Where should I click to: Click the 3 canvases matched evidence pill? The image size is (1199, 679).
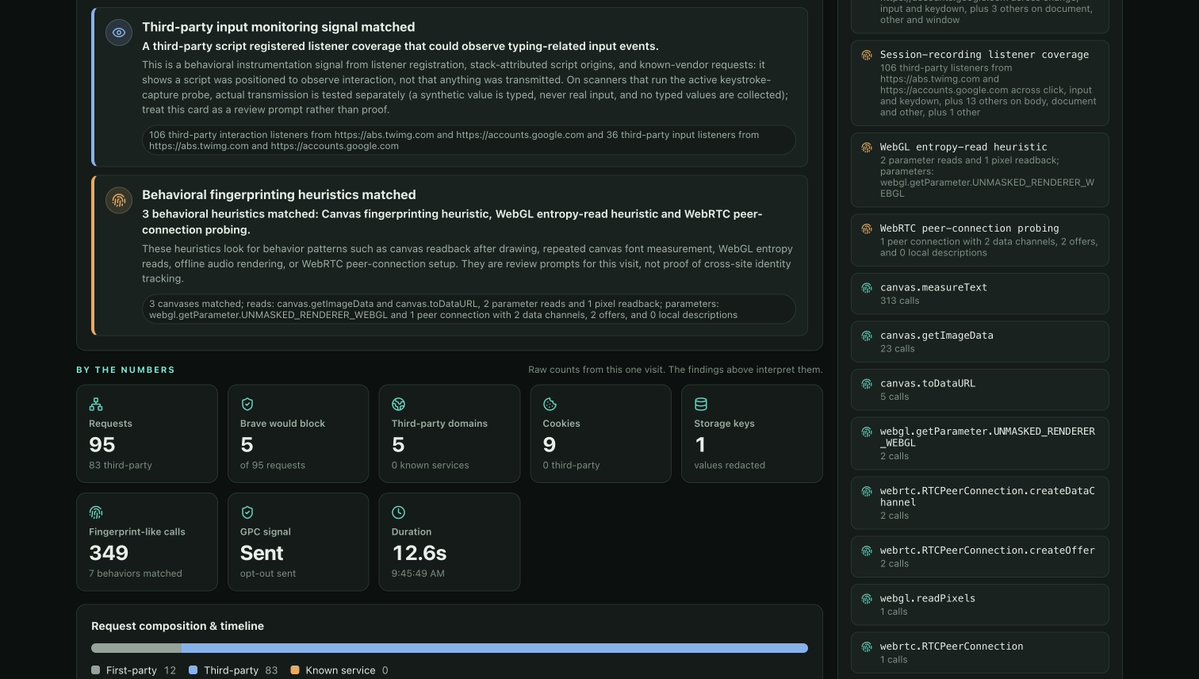(x=469, y=309)
